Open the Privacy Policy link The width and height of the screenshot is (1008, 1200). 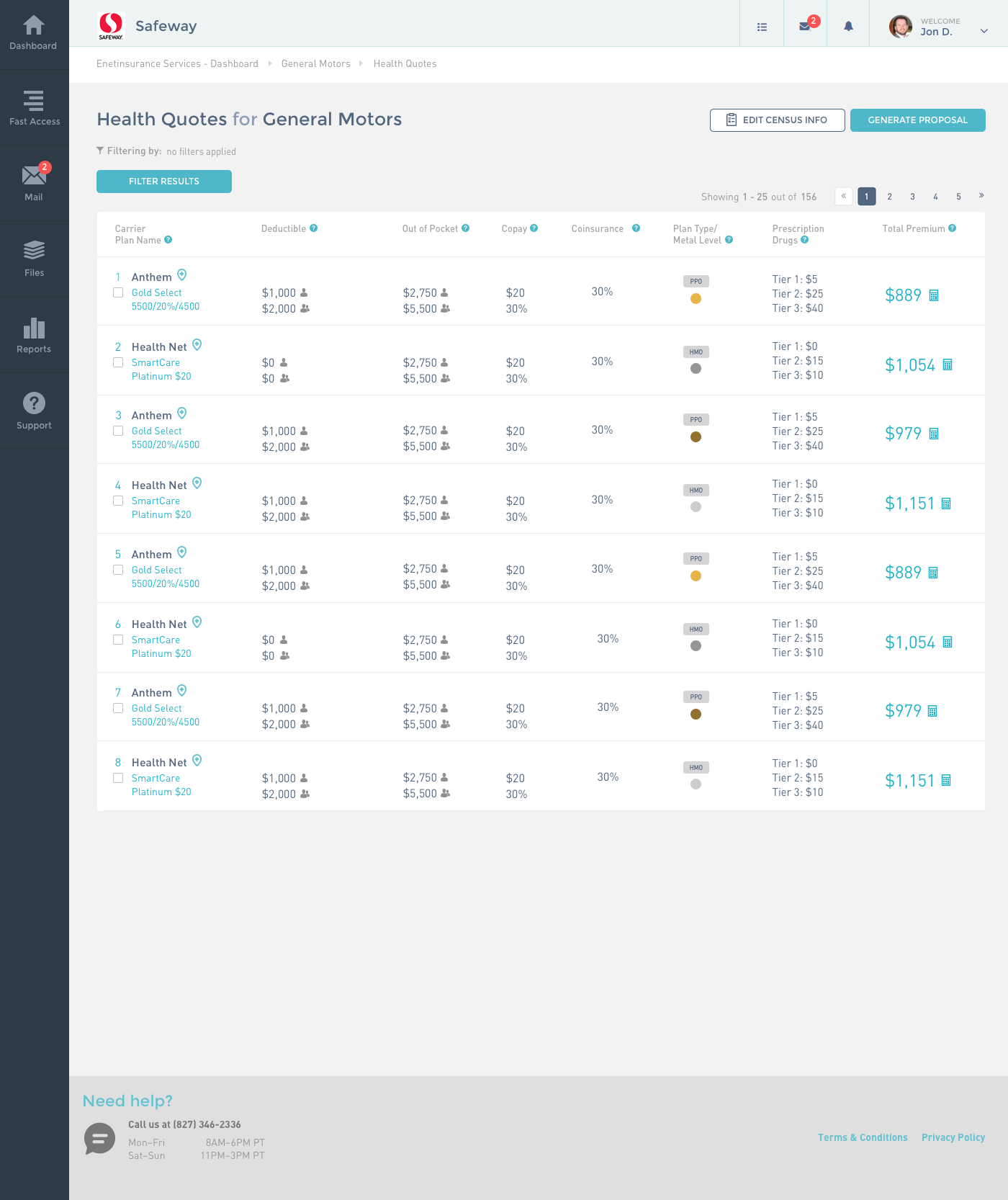tap(953, 1137)
